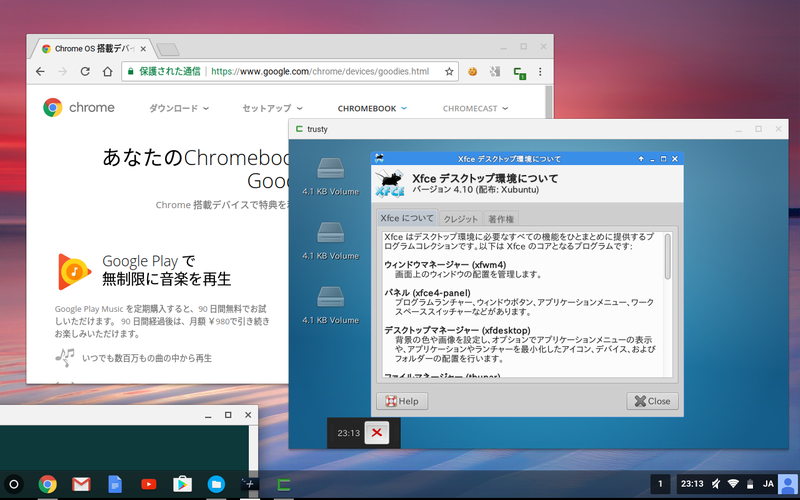The height and width of the screenshot is (500, 800).
Task: Open Play Store from the shelf
Action: 182,484
